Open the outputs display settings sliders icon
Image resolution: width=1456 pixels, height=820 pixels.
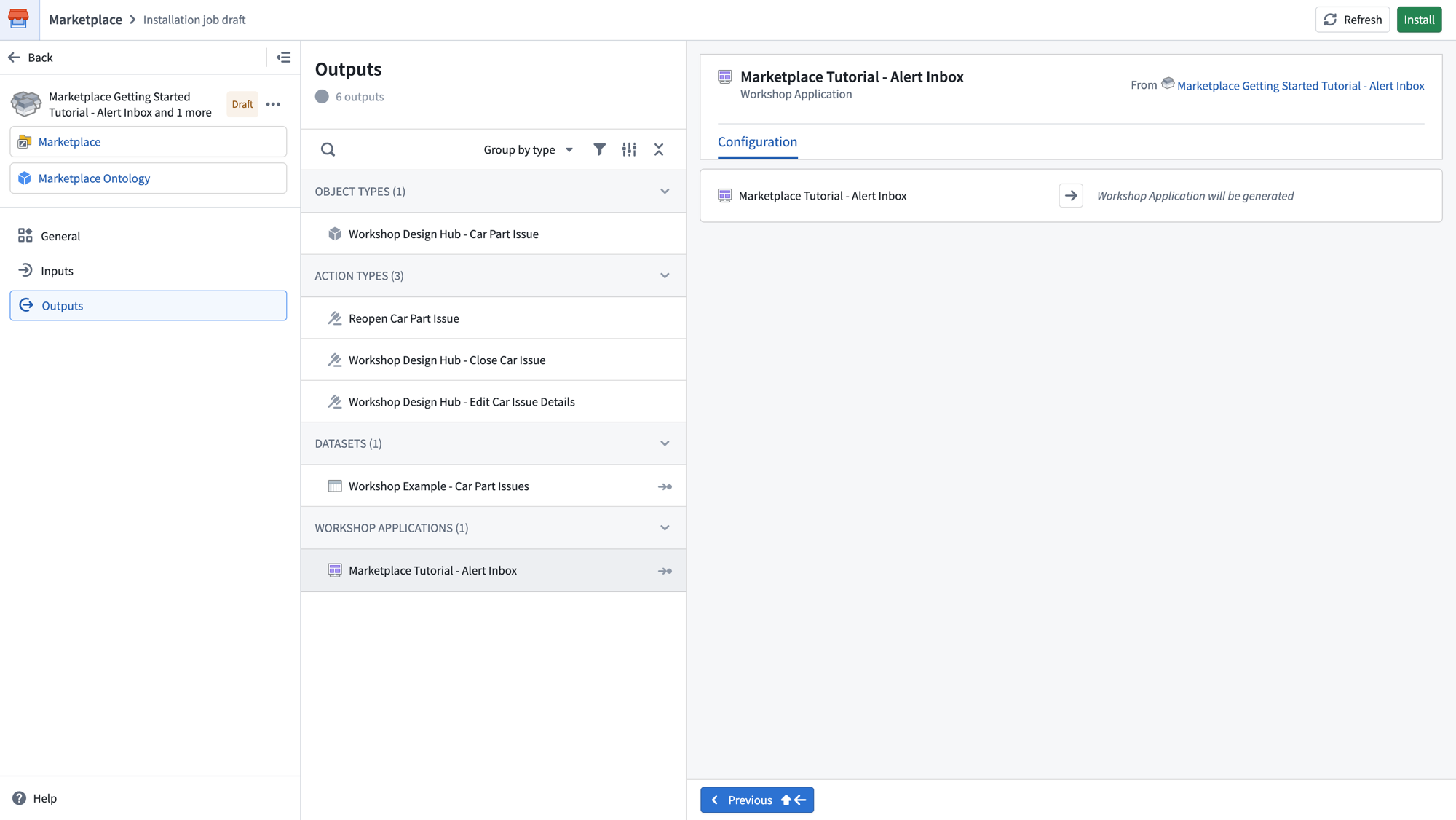coord(629,149)
